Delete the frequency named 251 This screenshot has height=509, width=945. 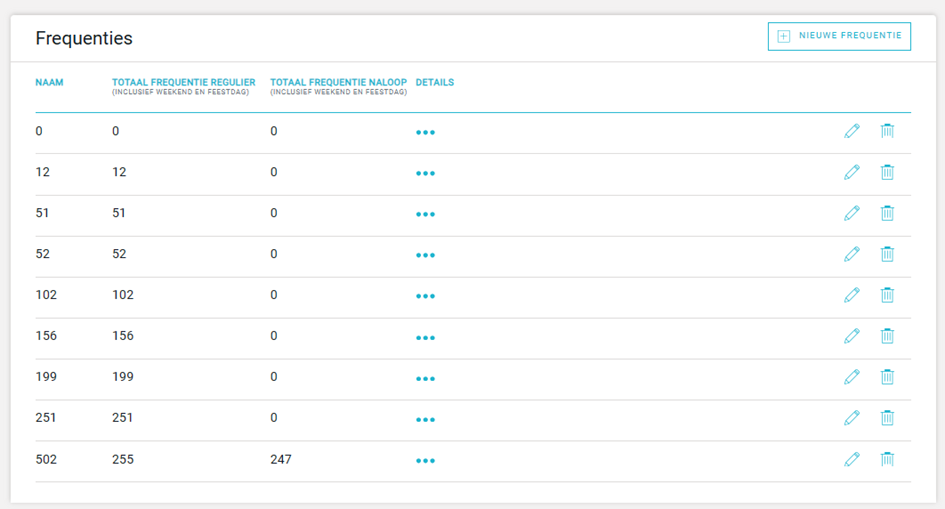tap(887, 417)
